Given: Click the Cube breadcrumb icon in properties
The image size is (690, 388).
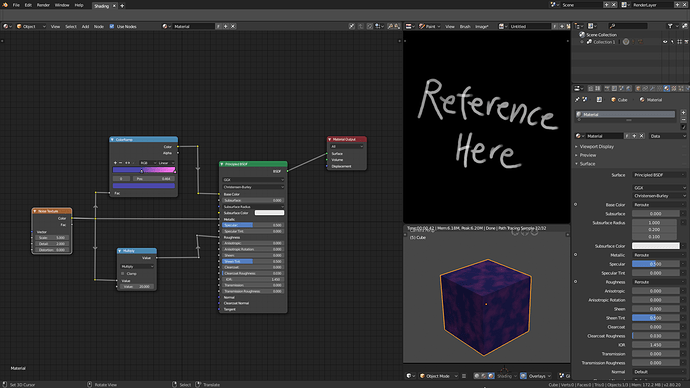Looking at the screenshot, I should point(613,100).
